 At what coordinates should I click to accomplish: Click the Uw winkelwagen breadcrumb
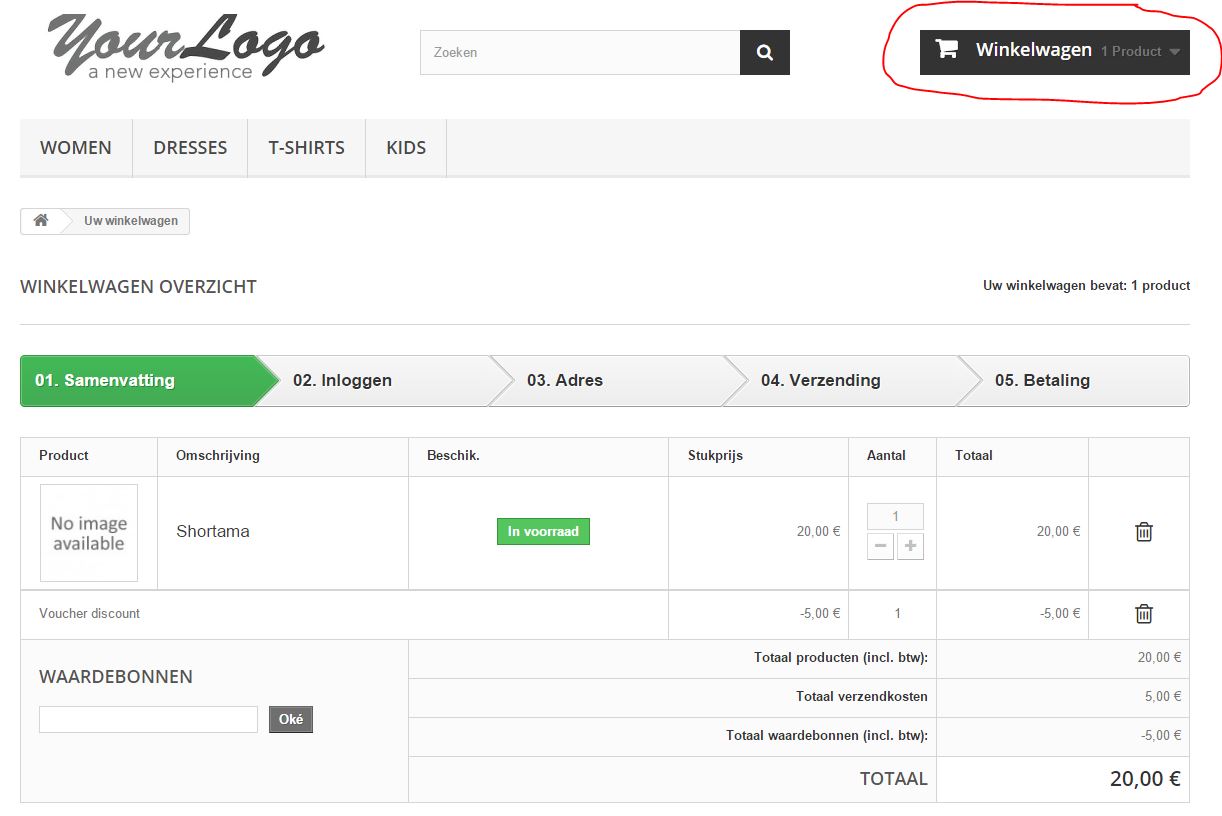131,221
